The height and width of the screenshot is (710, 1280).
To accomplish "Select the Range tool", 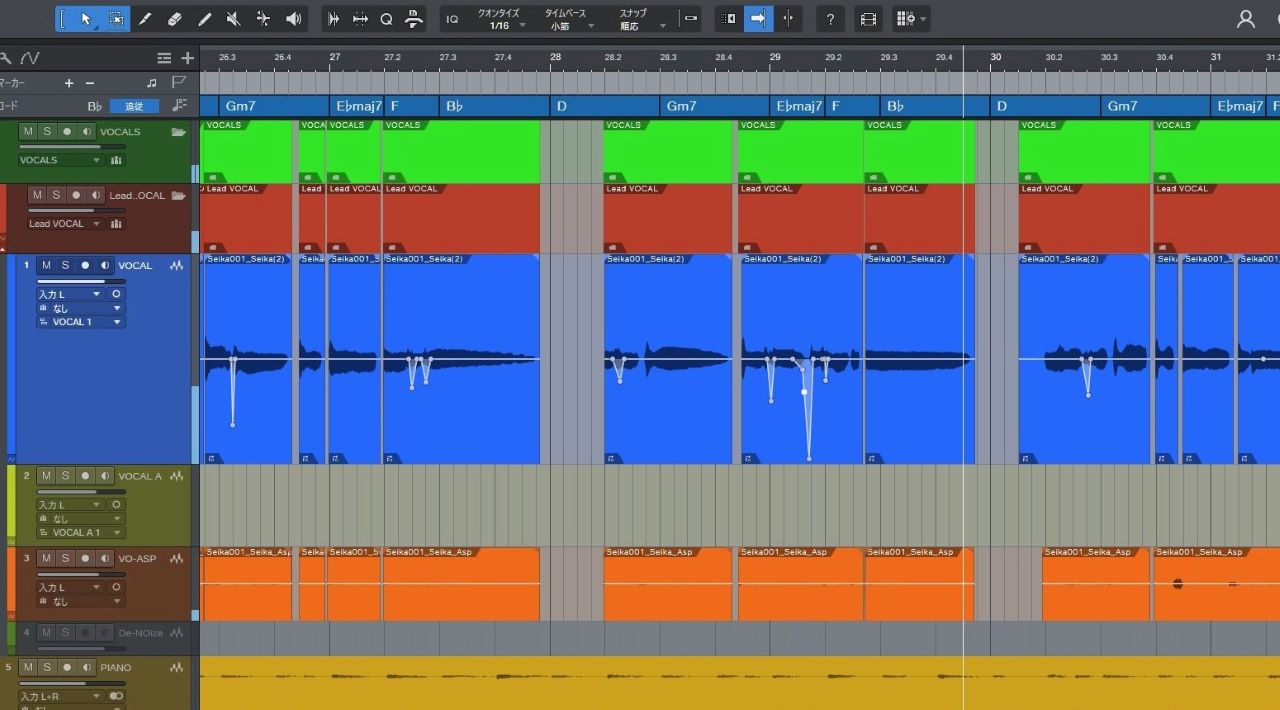I will (x=117, y=19).
